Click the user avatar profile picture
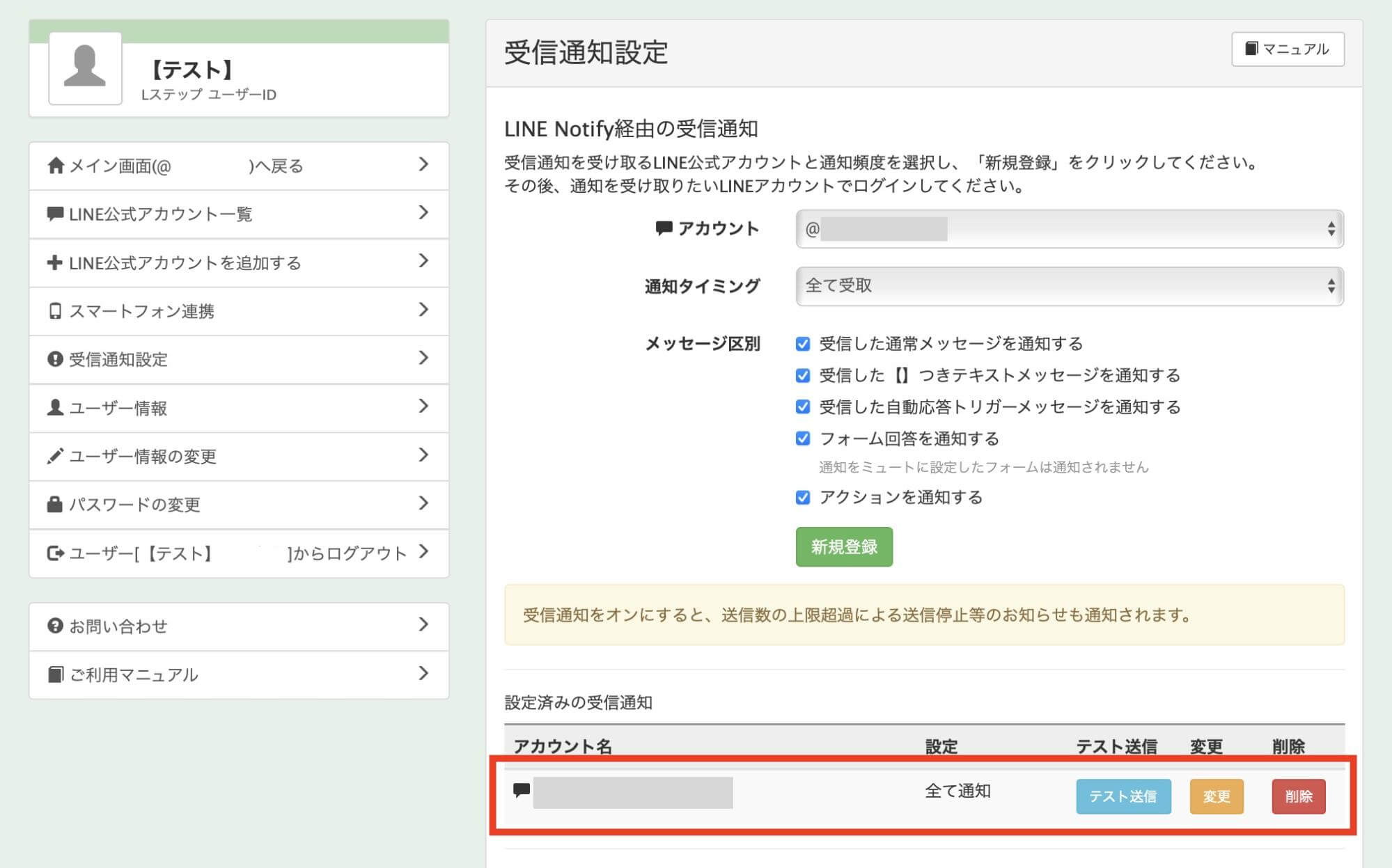Screen dimensions: 1392x868 click(85, 68)
